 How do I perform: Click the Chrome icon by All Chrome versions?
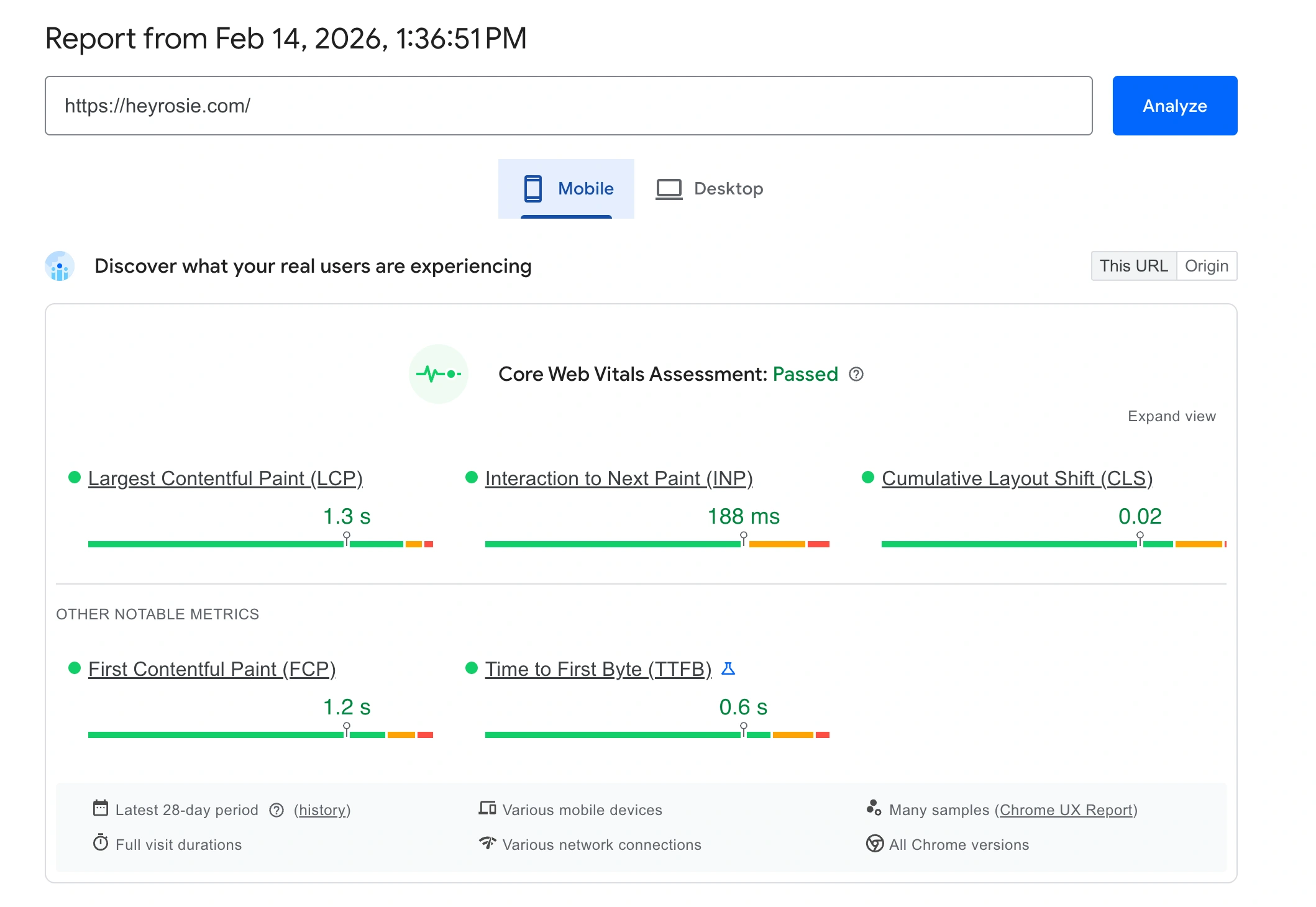[874, 844]
